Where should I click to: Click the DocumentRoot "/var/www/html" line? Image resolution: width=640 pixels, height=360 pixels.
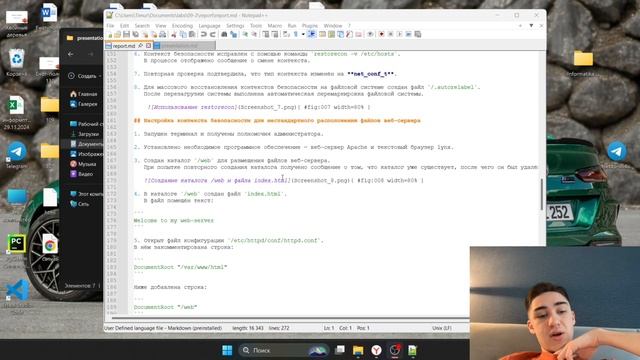coord(180,267)
